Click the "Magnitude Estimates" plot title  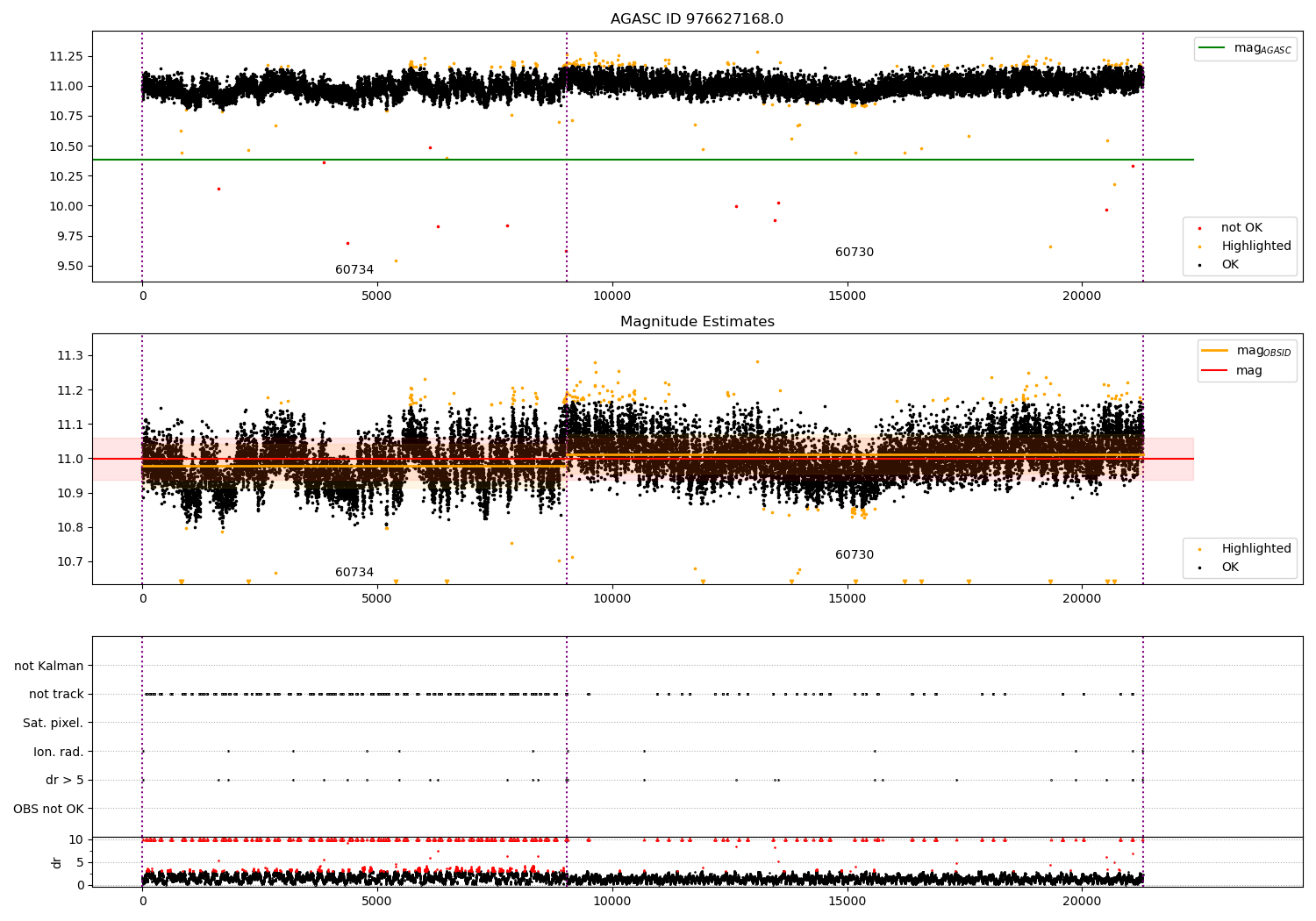697,322
